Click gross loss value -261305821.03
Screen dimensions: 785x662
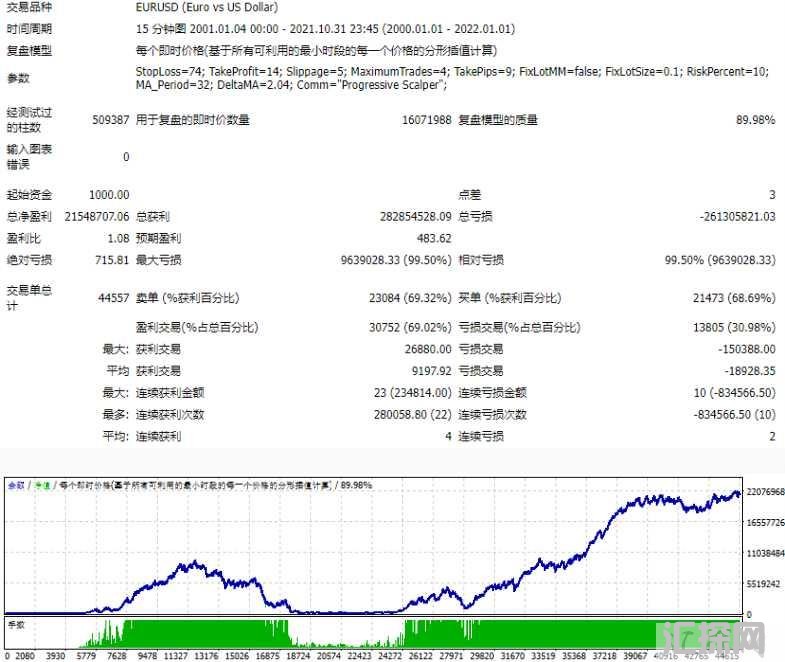coord(737,216)
